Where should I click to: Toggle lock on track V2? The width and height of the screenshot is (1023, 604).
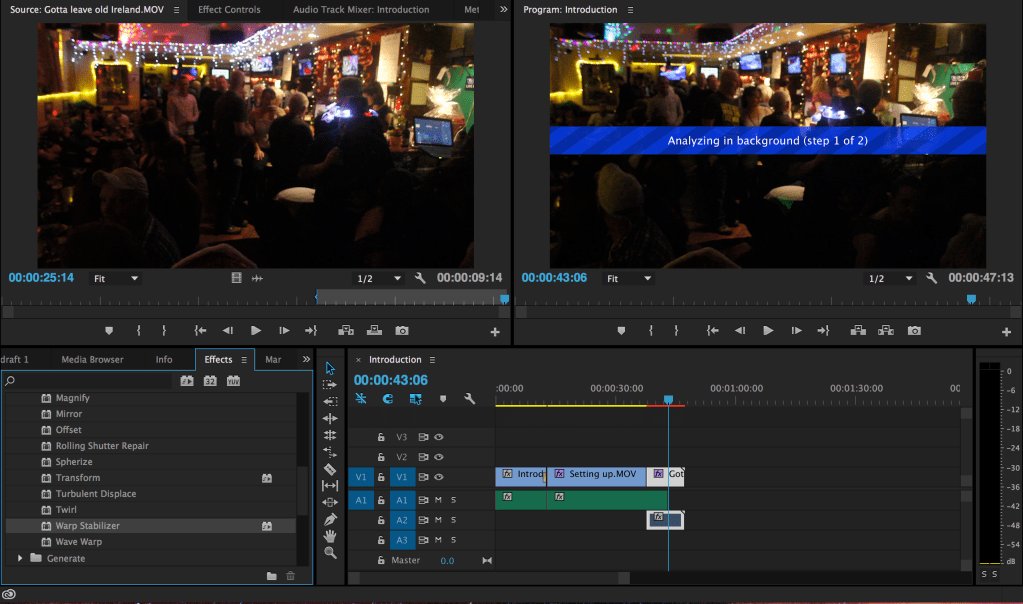381,457
